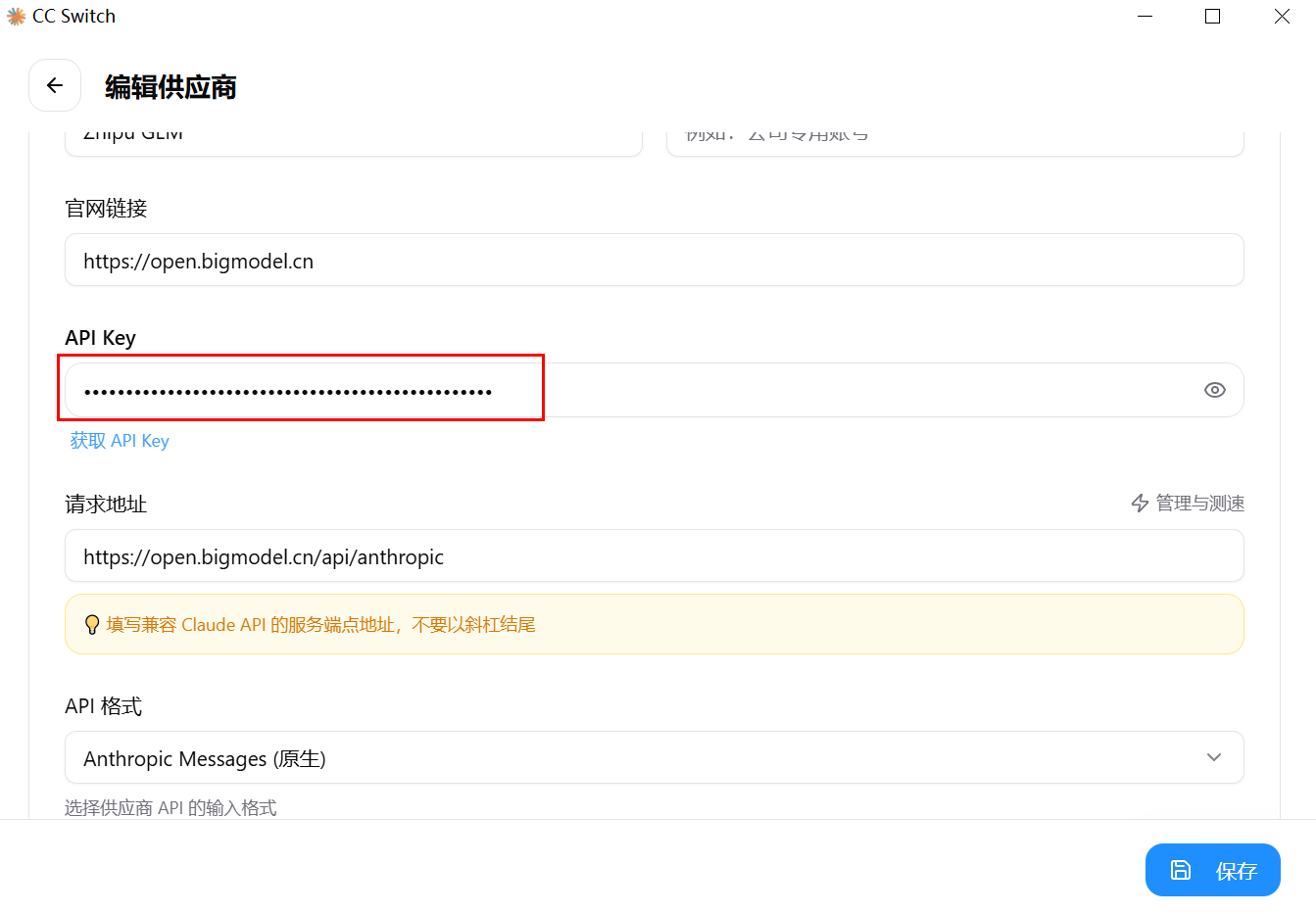Close the CC Switch window
Screen dimensions: 1316x914
pyautogui.click(x=1282, y=17)
